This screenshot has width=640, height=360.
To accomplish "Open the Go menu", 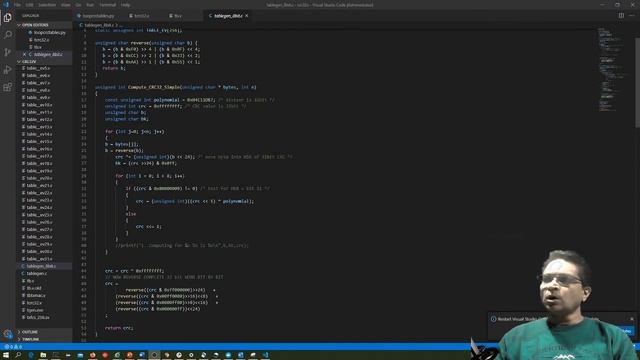I will (78, 5).
